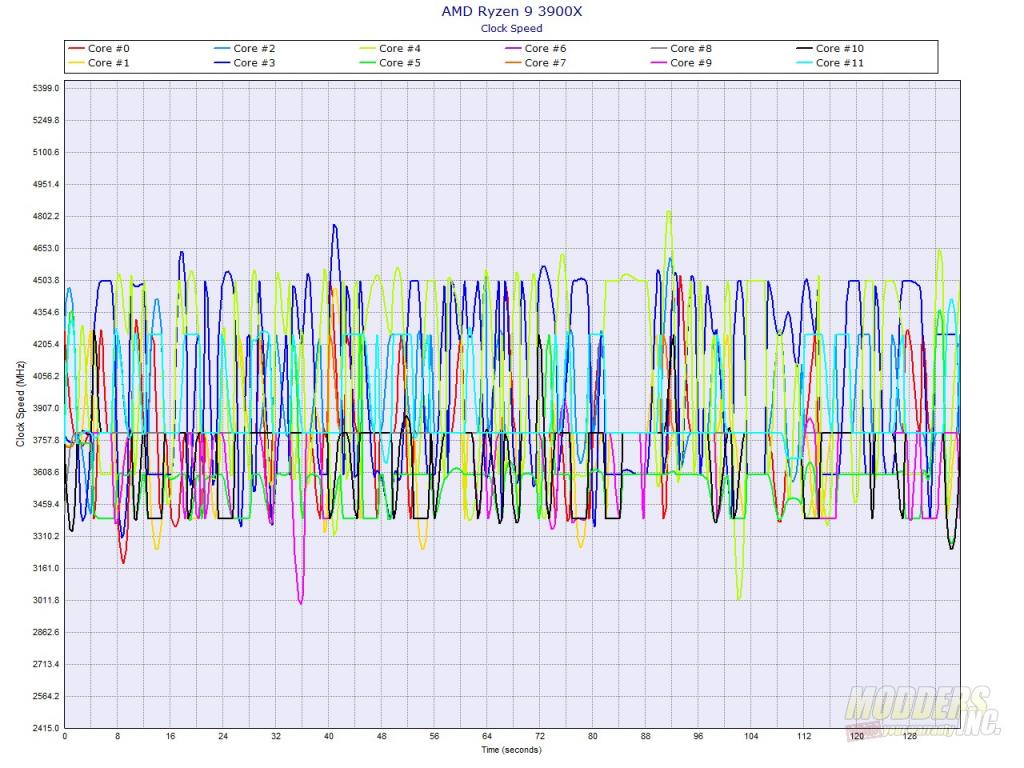Click the time axis tick "48"
The height and width of the screenshot is (768, 1024).
[381, 736]
